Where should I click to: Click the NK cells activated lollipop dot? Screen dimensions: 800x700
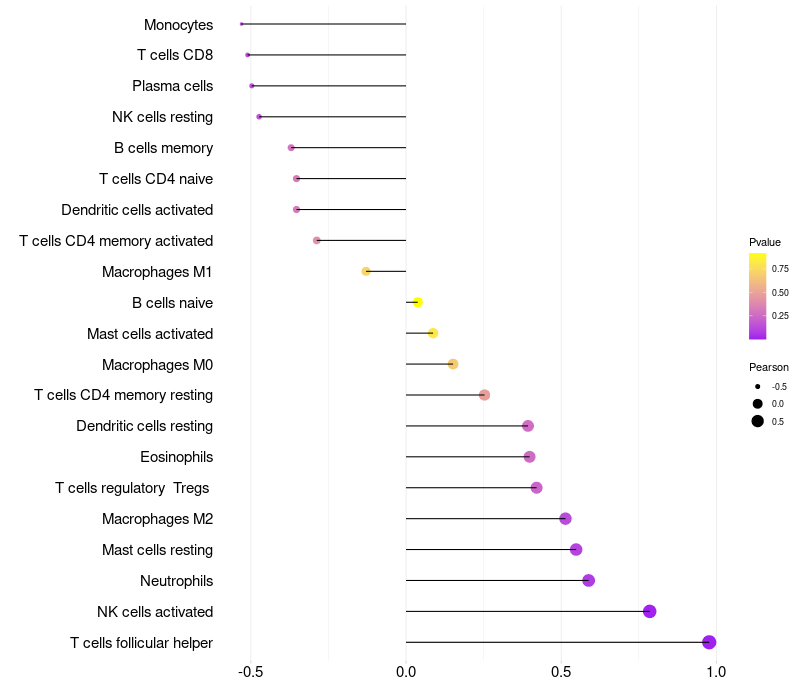[x=649, y=611]
